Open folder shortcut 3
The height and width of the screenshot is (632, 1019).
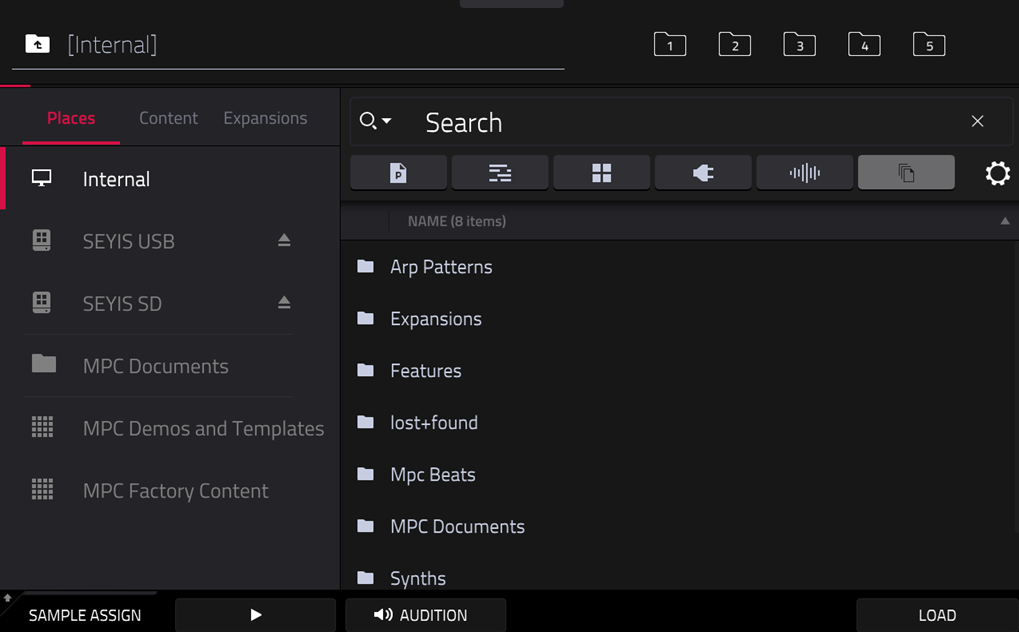[799, 44]
